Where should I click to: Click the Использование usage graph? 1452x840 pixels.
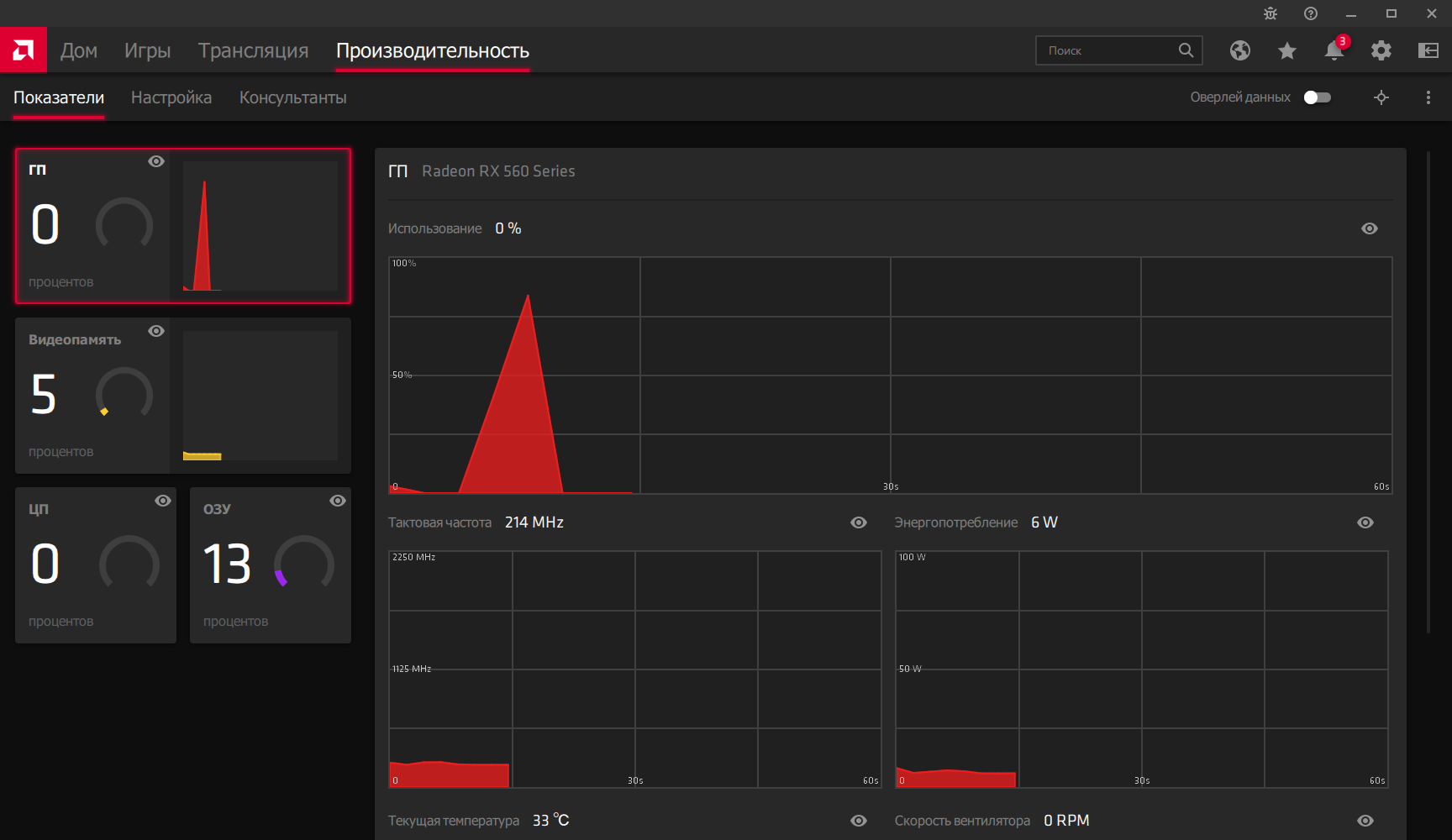click(890, 375)
